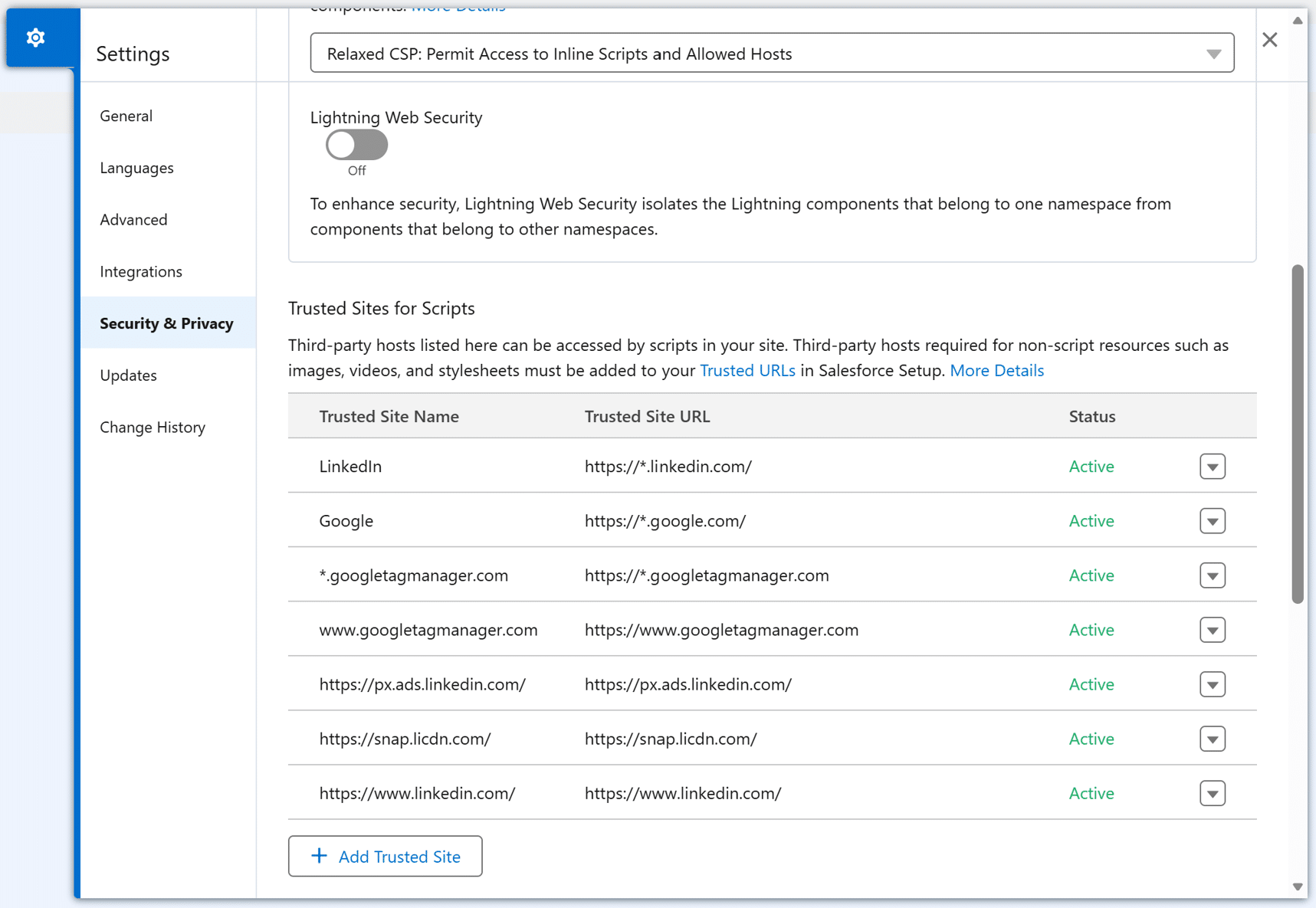The width and height of the screenshot is (1316, 908).
Task: Open the Advanced settings section
Action: click(x=133, y=220)
